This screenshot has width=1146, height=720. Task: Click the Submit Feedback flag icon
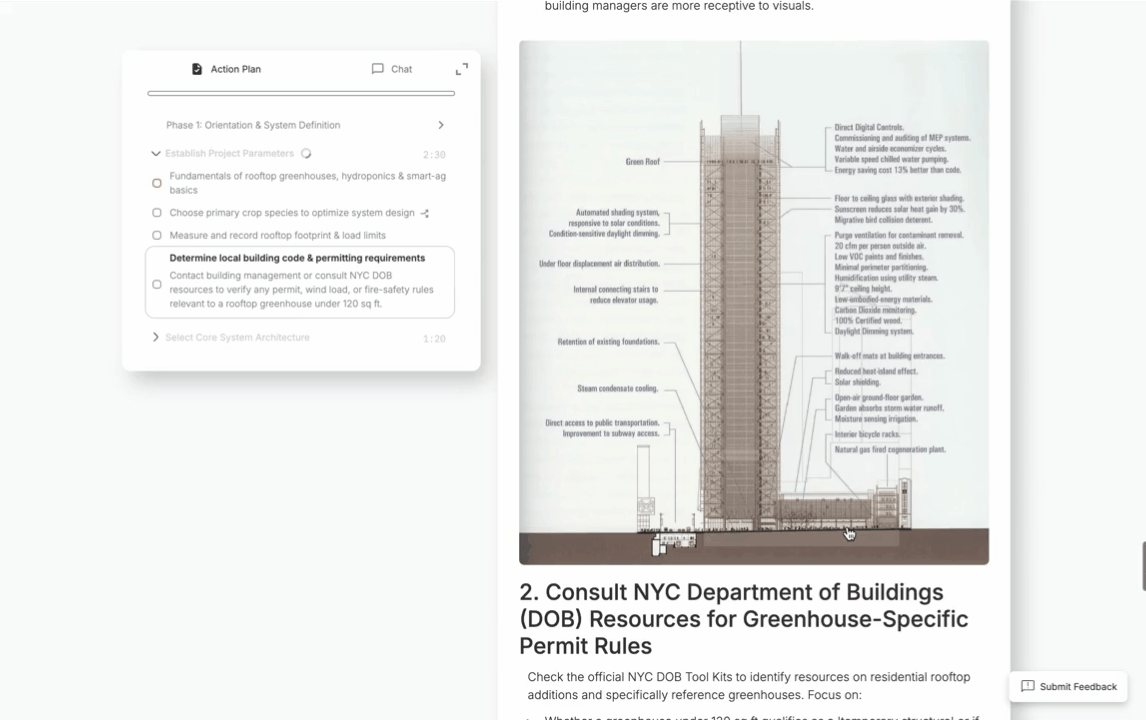pos(1027,686)
